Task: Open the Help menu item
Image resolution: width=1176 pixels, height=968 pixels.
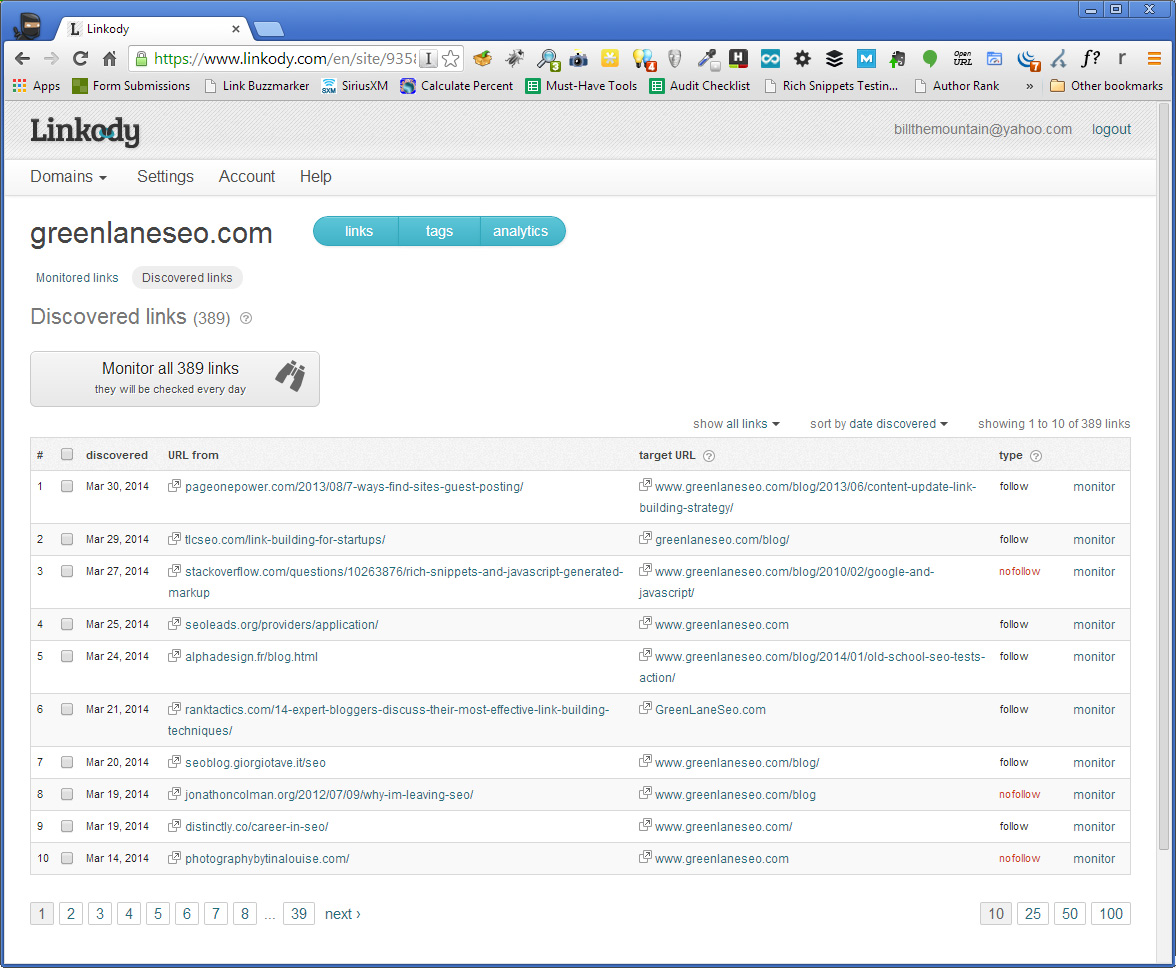Action: [x=316, y=177]
